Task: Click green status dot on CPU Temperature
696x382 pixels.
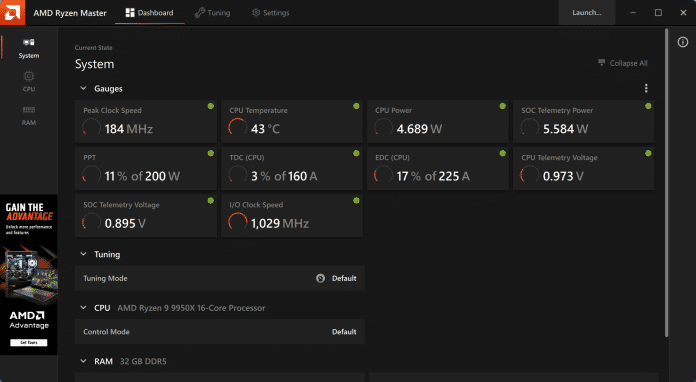Action: [356, 106]
